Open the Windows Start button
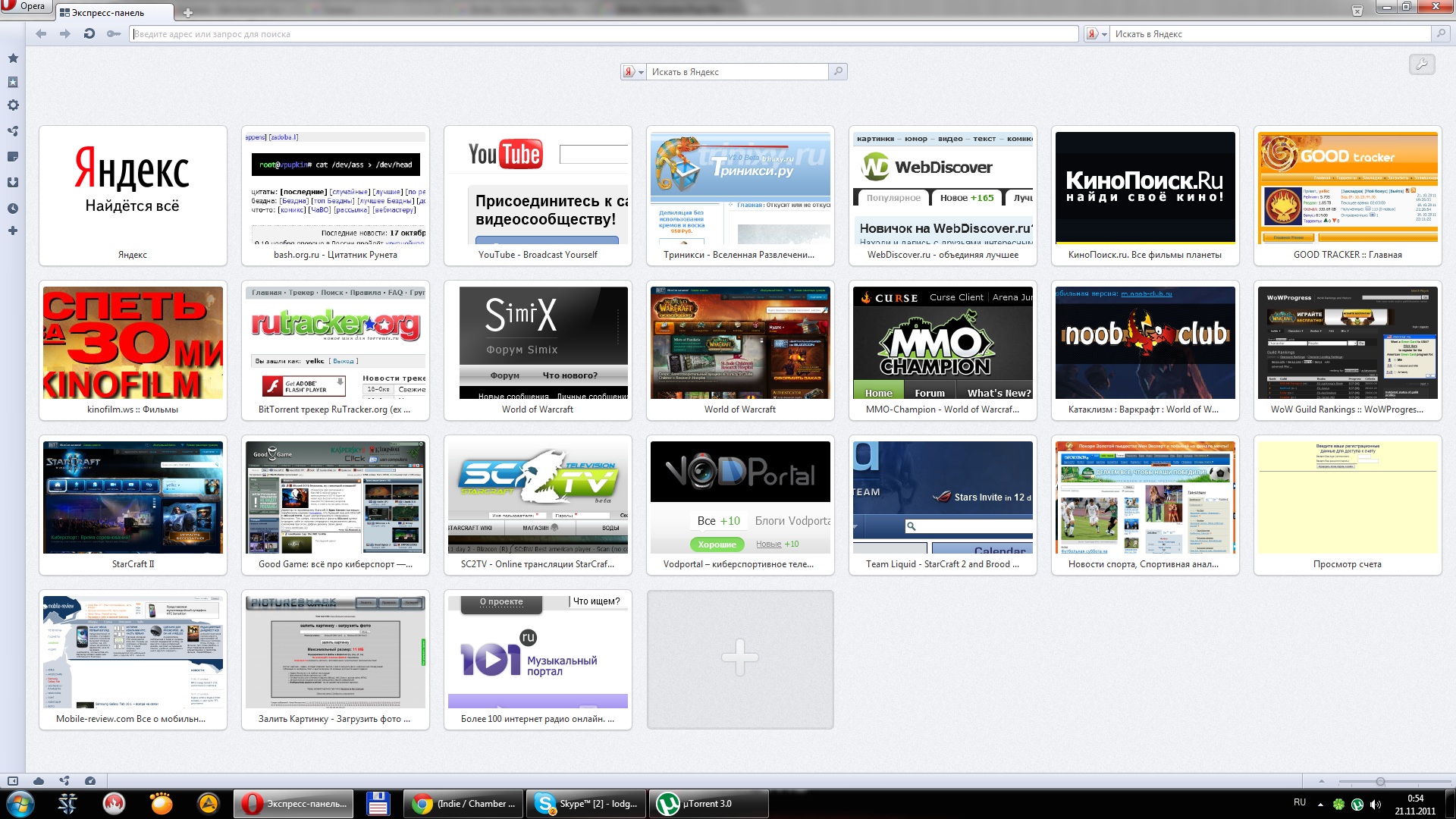Viewport: 1456px width, 819px height. [x=20, y=803]
